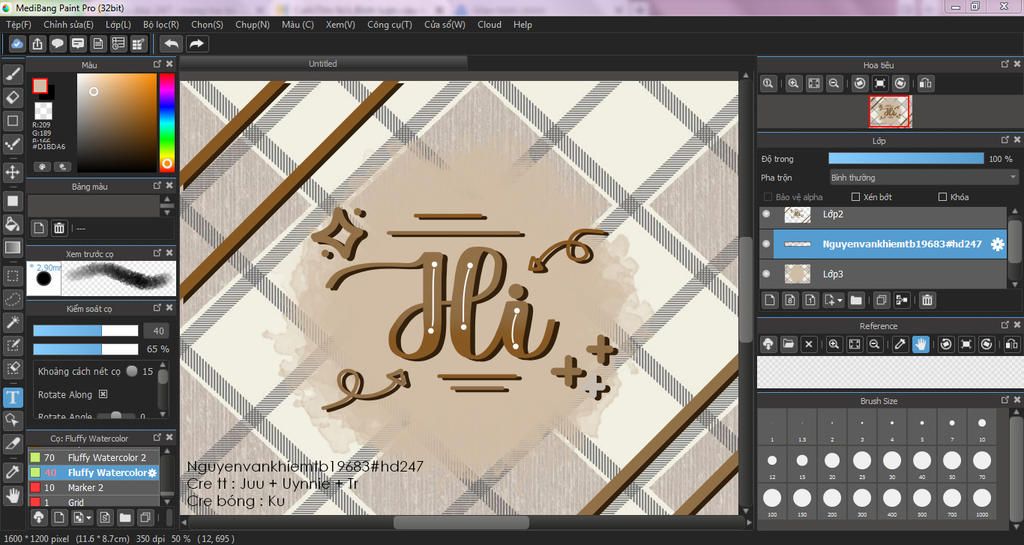Select the Move tool

pyautogui.click(x=12, y=173)
